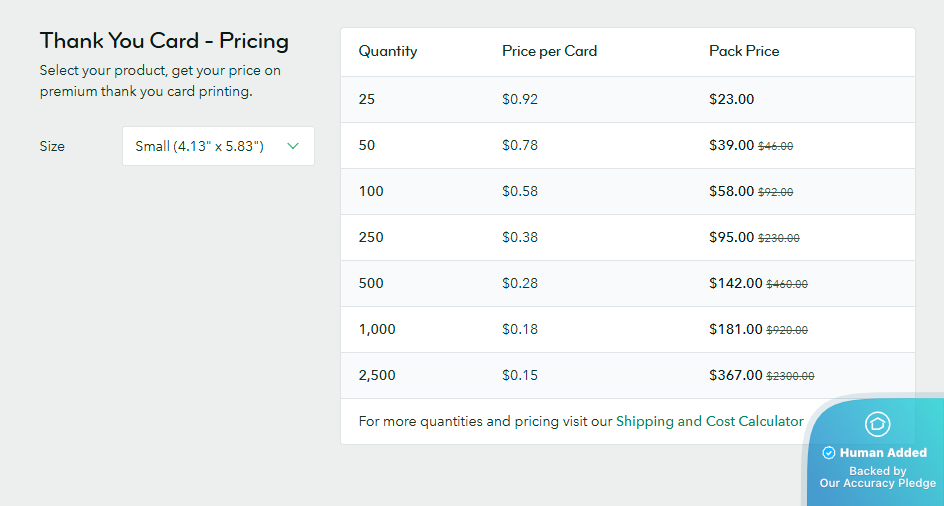This screenshot has height=506, width=944.
Task: Click the Our Accuracy Pledge text
Action: [x=877, y=483]
